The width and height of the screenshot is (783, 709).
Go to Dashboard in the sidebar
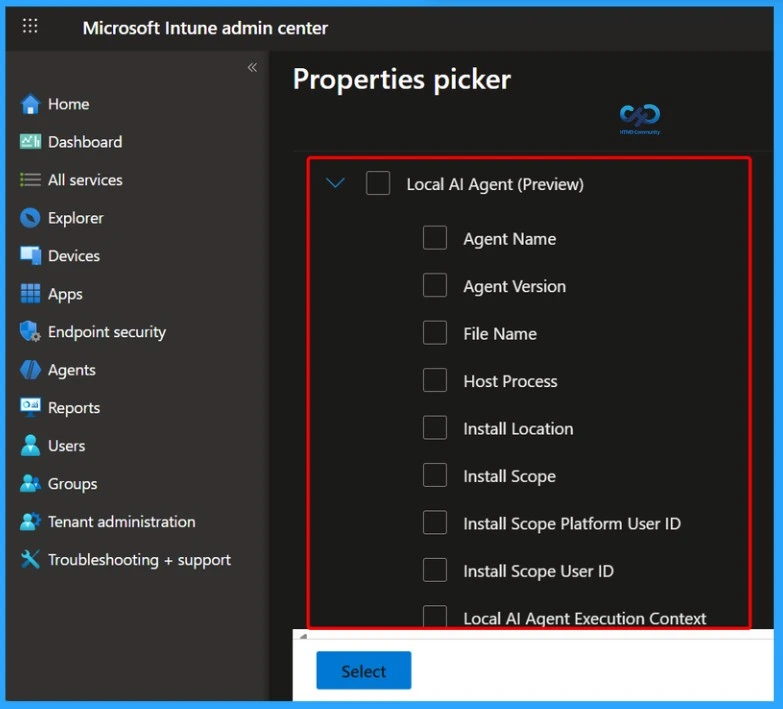(x=85, y=142)
